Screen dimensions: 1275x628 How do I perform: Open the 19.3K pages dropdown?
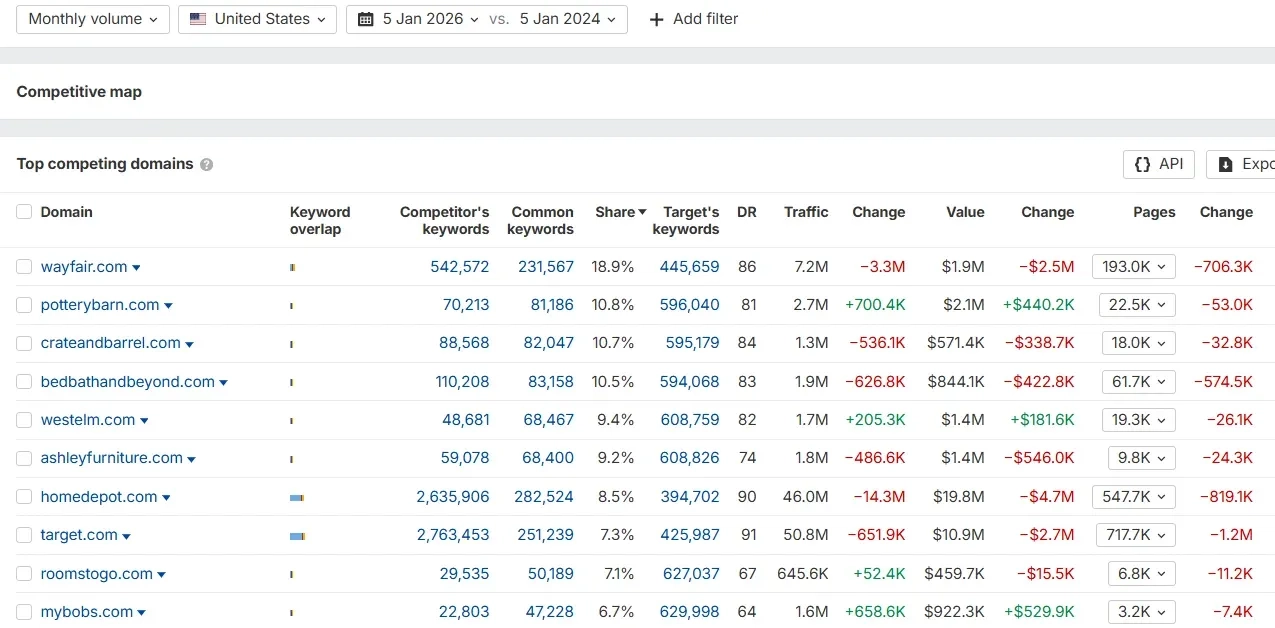[1138, 420]
